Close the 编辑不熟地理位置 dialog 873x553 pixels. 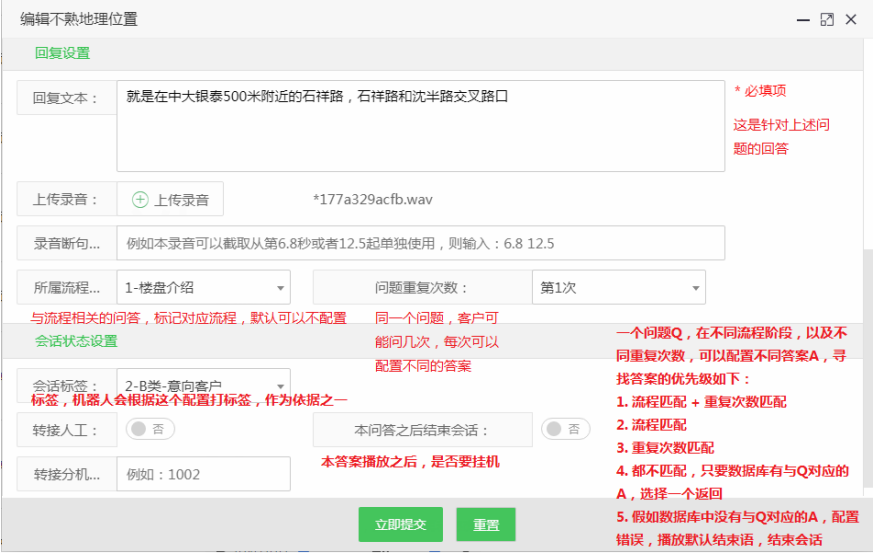[x=851, y=19]
